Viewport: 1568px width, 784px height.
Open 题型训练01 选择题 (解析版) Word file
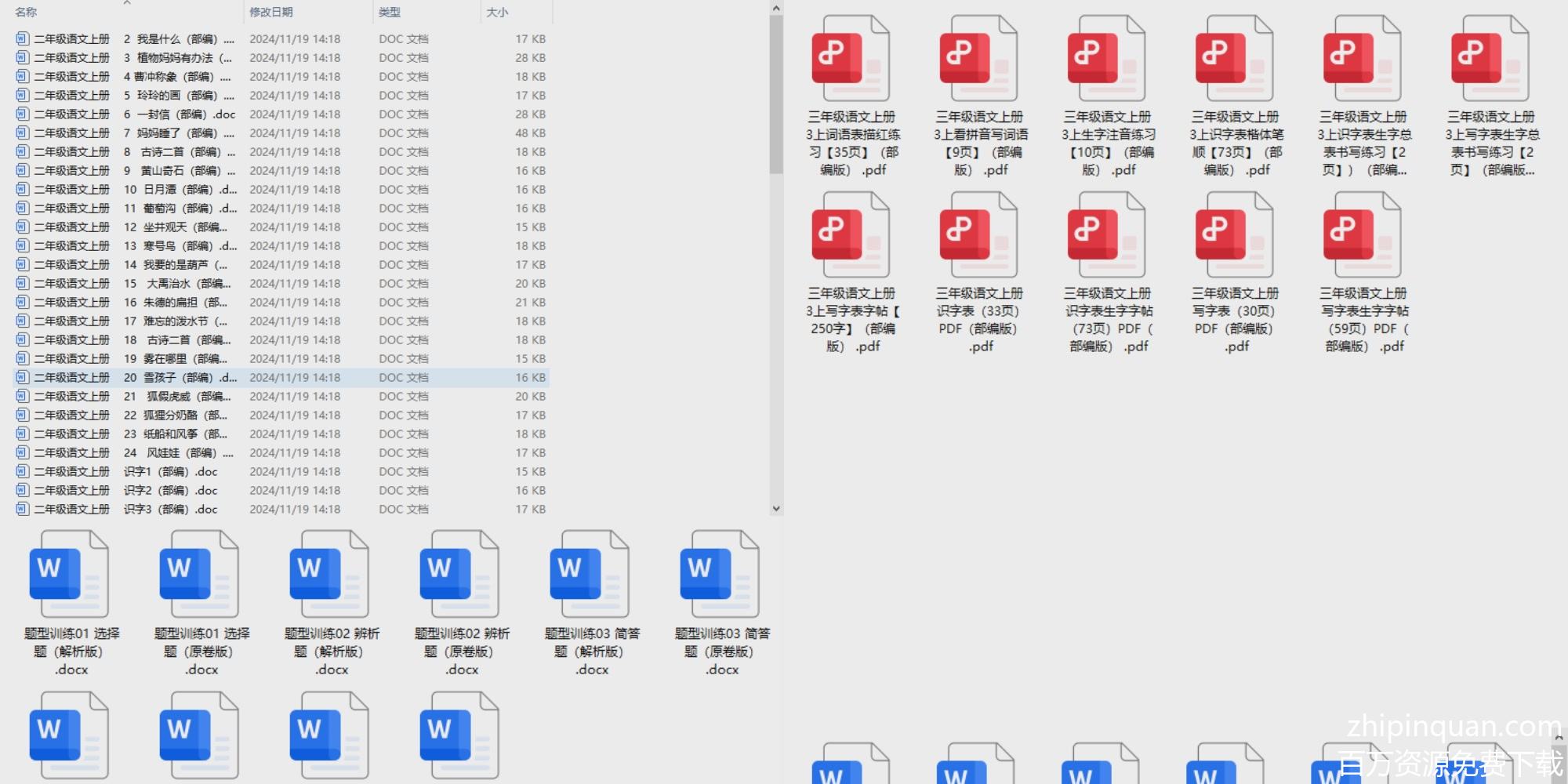pos(69,575)
